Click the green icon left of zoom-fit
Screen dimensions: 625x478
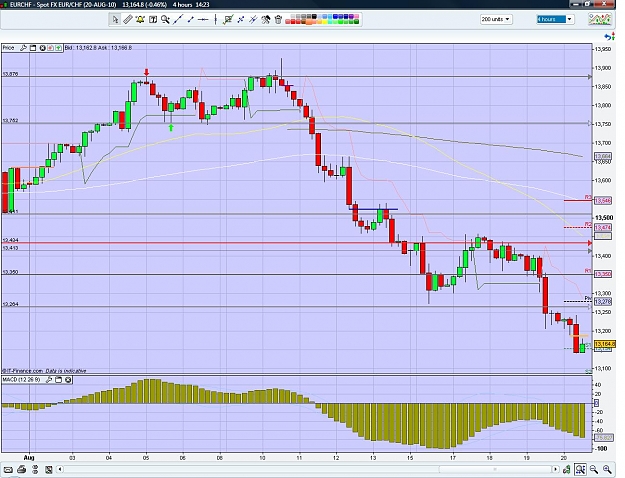tap(566, 469)
